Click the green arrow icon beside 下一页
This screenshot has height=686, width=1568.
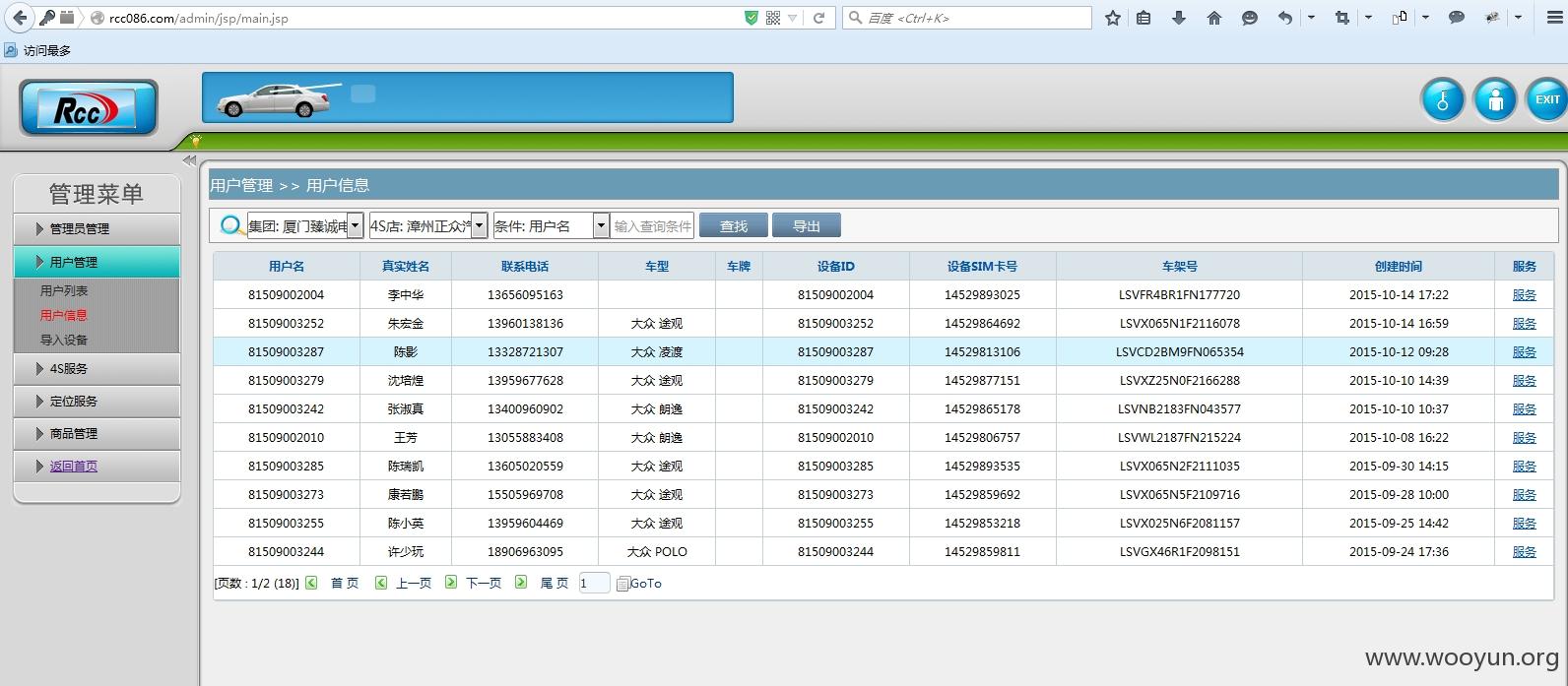[450, 583]
